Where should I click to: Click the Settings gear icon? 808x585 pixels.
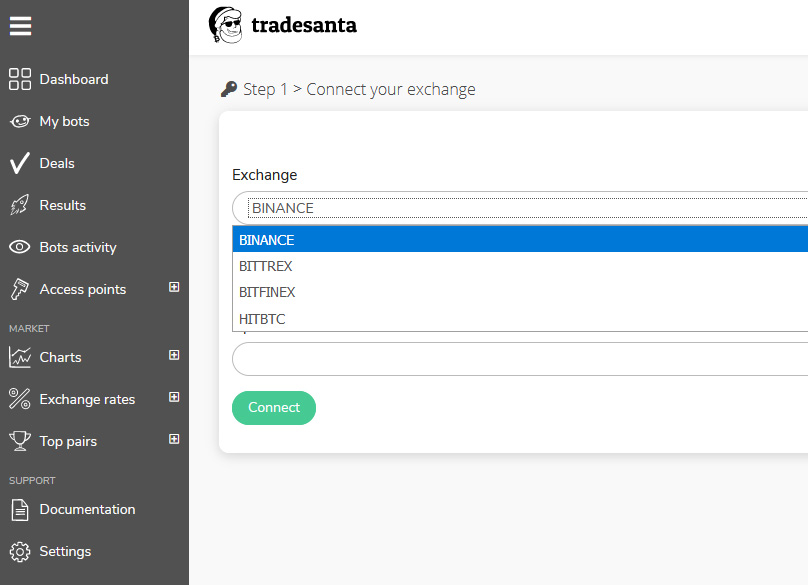[20, 551]
